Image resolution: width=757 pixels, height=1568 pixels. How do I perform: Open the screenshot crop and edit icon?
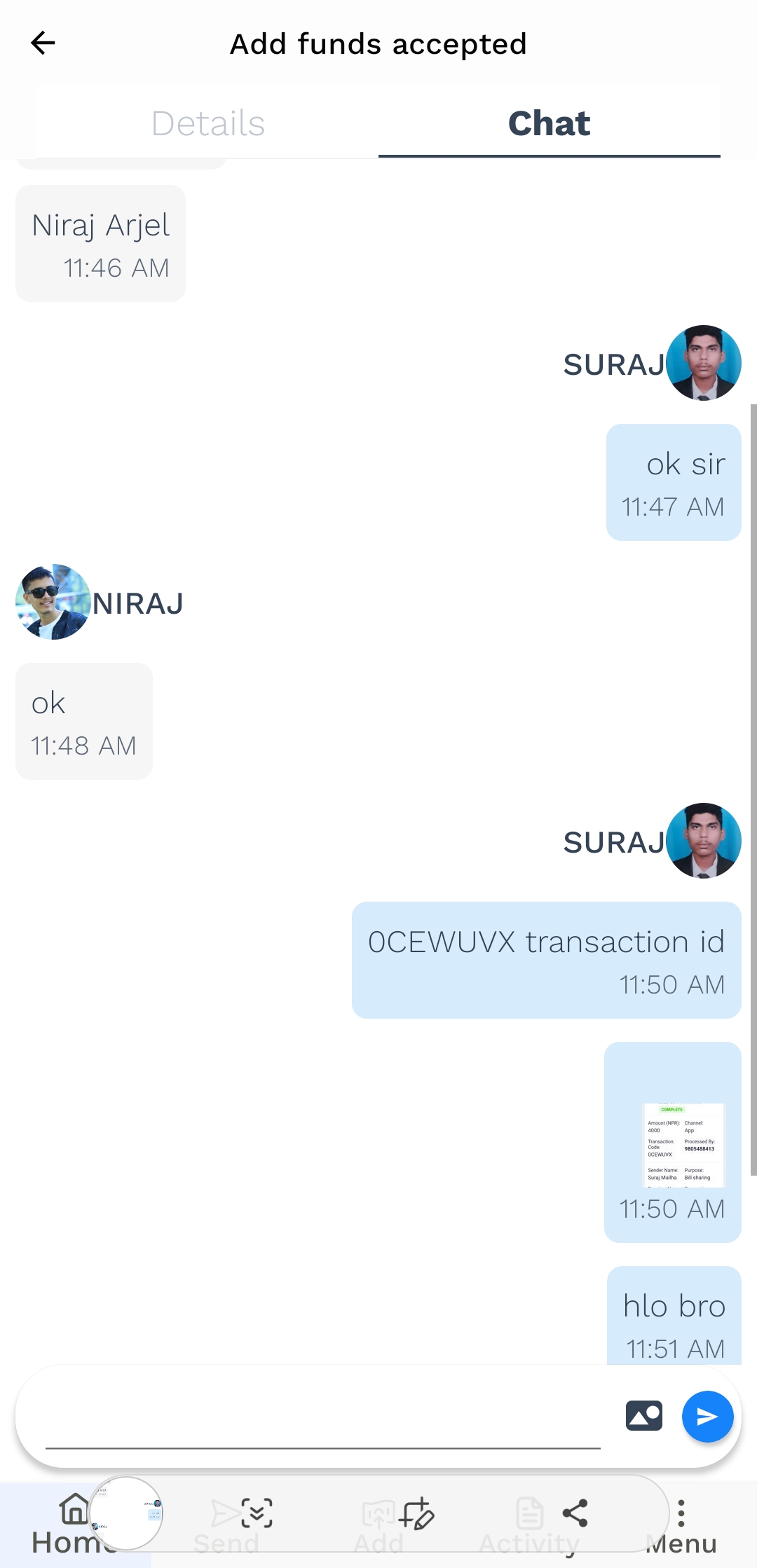pos(417,1513)
